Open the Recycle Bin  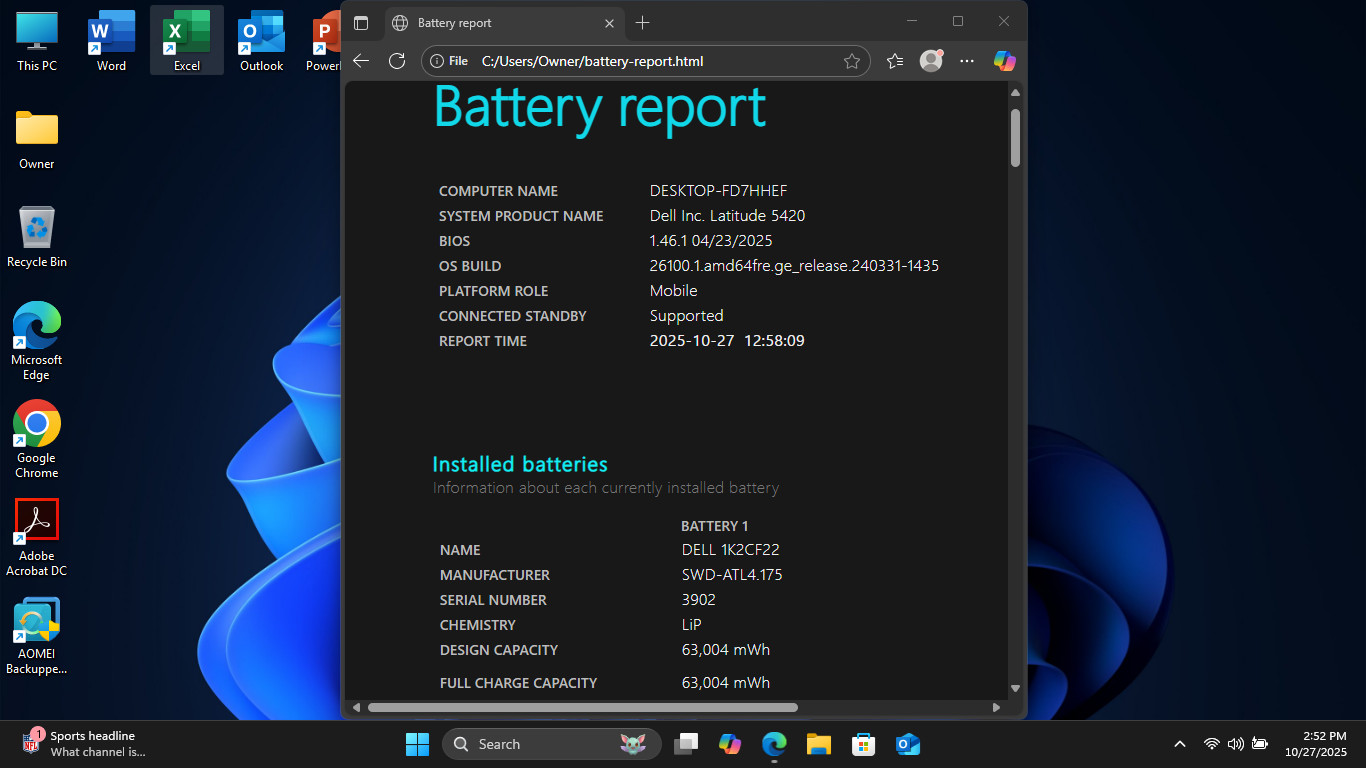(37, 237)
